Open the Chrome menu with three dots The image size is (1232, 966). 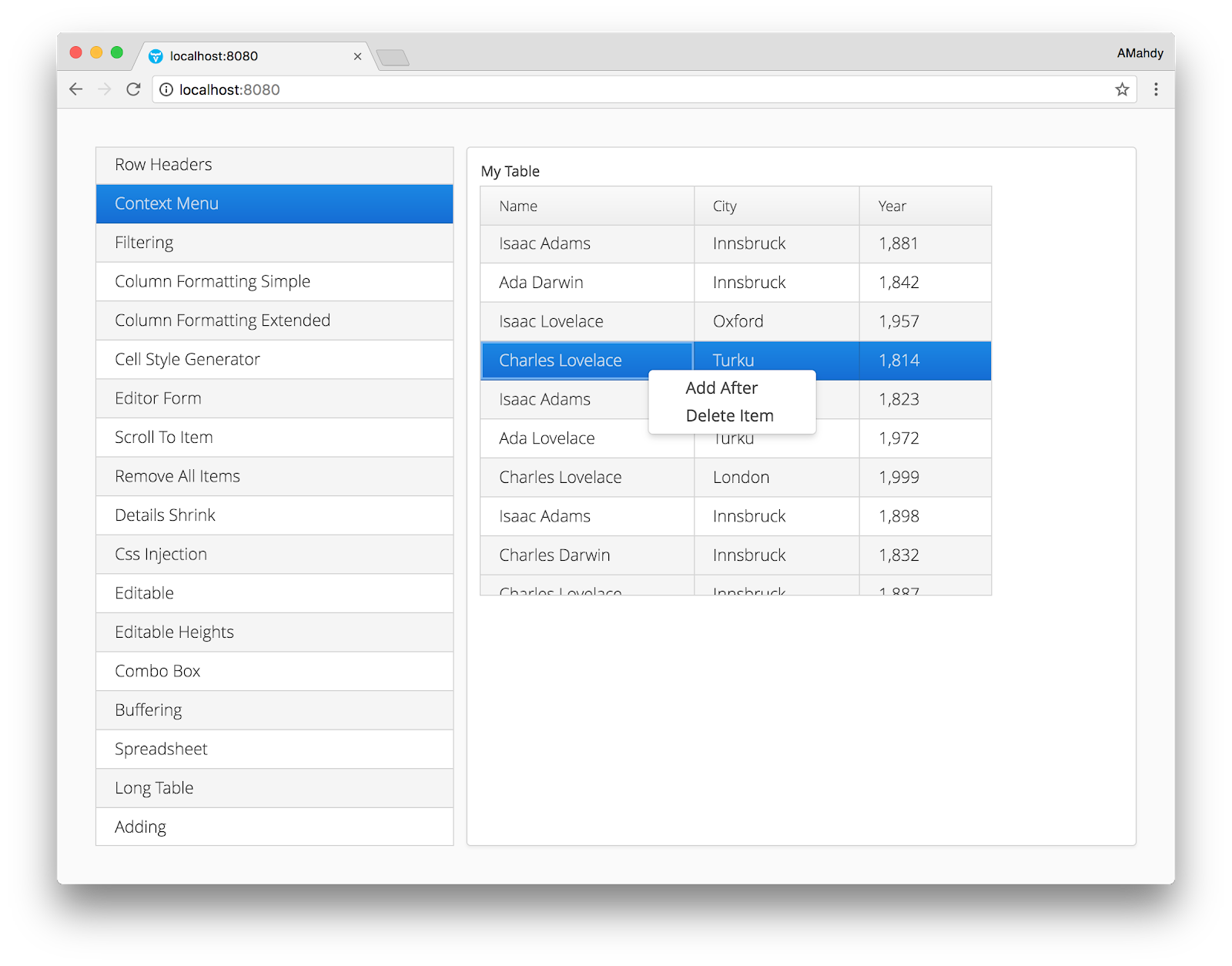tap(1155, 89)
